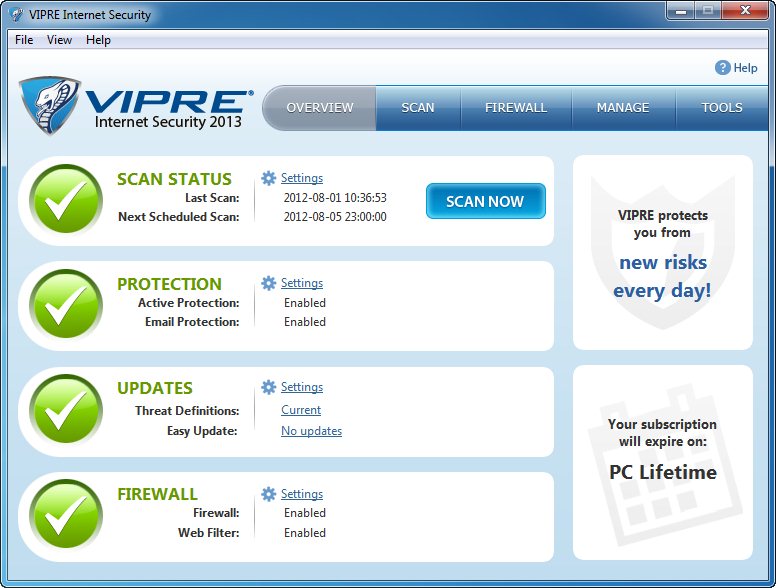Minimize the VIPRE window
Viewport: 776px width, 588px height.
[x=681, y=10]
